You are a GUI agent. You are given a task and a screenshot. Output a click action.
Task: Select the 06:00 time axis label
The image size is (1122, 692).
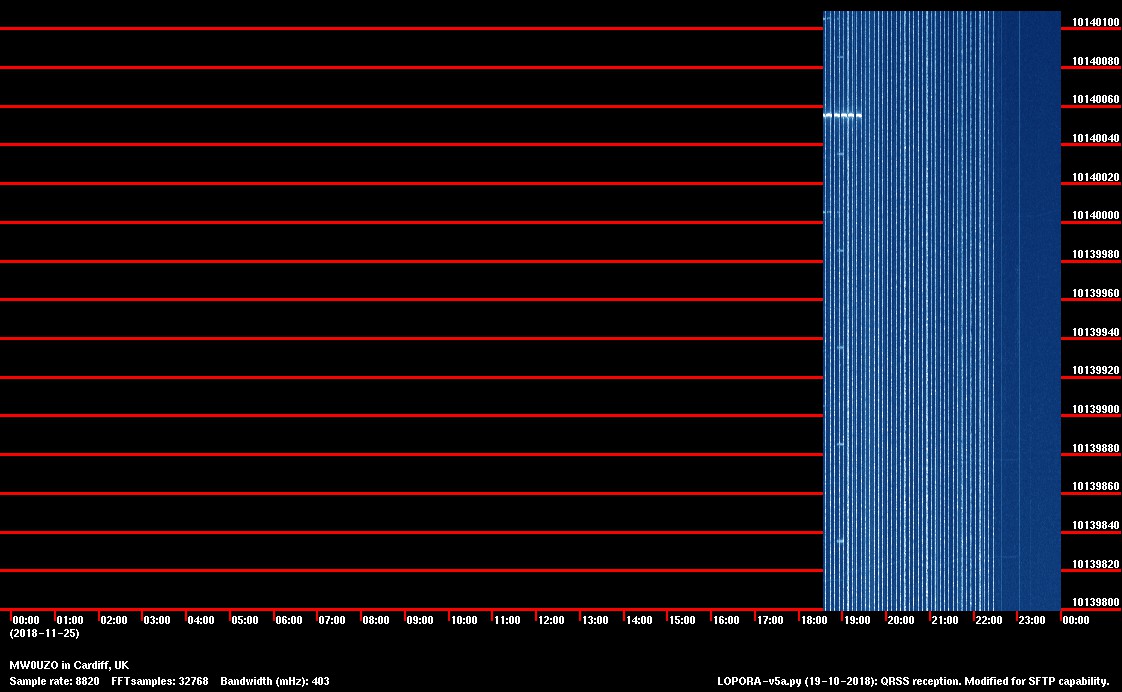click(288, 621)
